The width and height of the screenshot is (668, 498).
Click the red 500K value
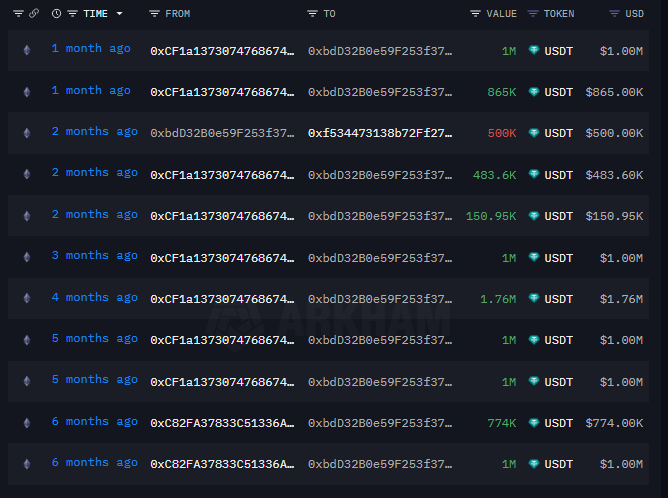[502, 133]
